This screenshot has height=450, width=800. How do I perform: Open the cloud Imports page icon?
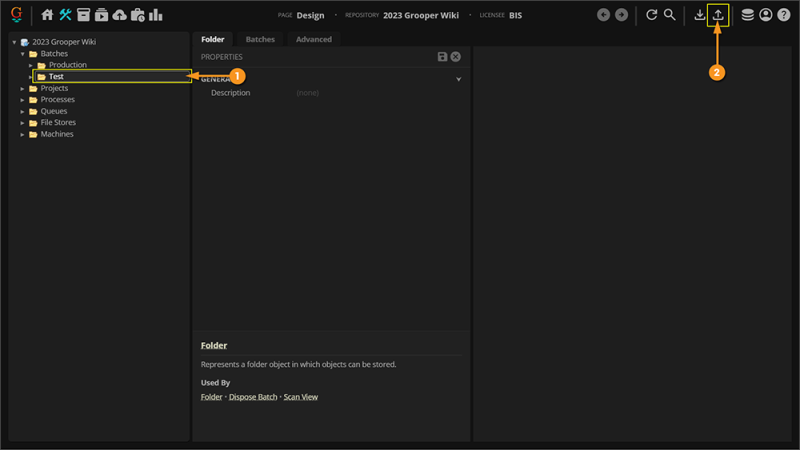click(x=119, y=15)
